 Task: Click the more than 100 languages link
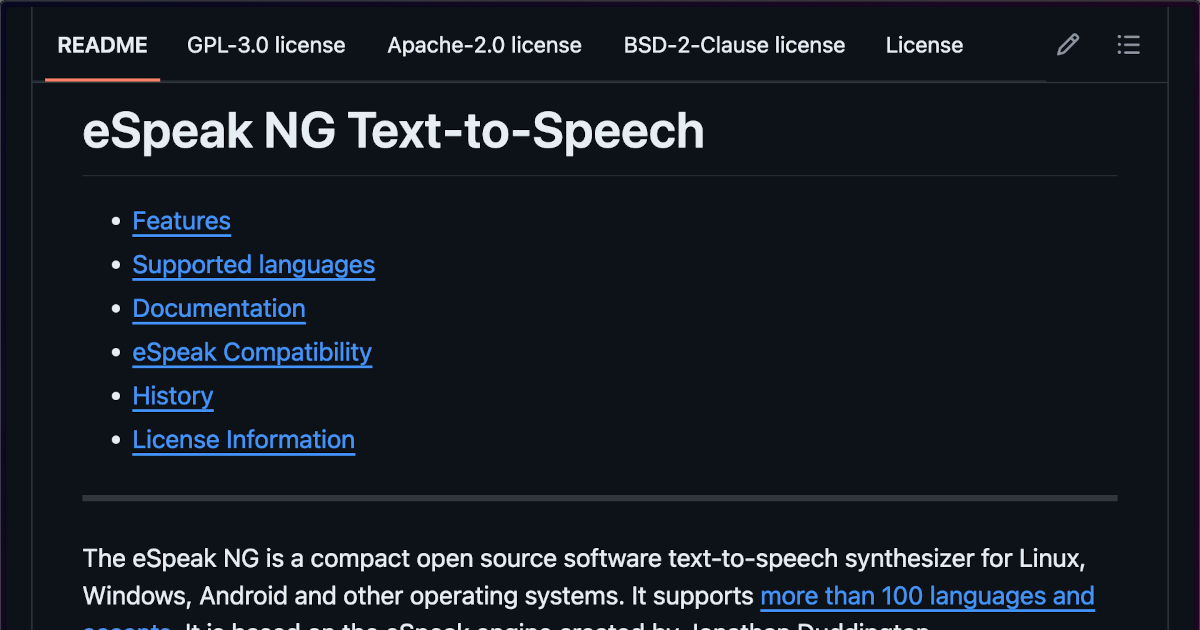pyautogui.click(x=927, y=596)
